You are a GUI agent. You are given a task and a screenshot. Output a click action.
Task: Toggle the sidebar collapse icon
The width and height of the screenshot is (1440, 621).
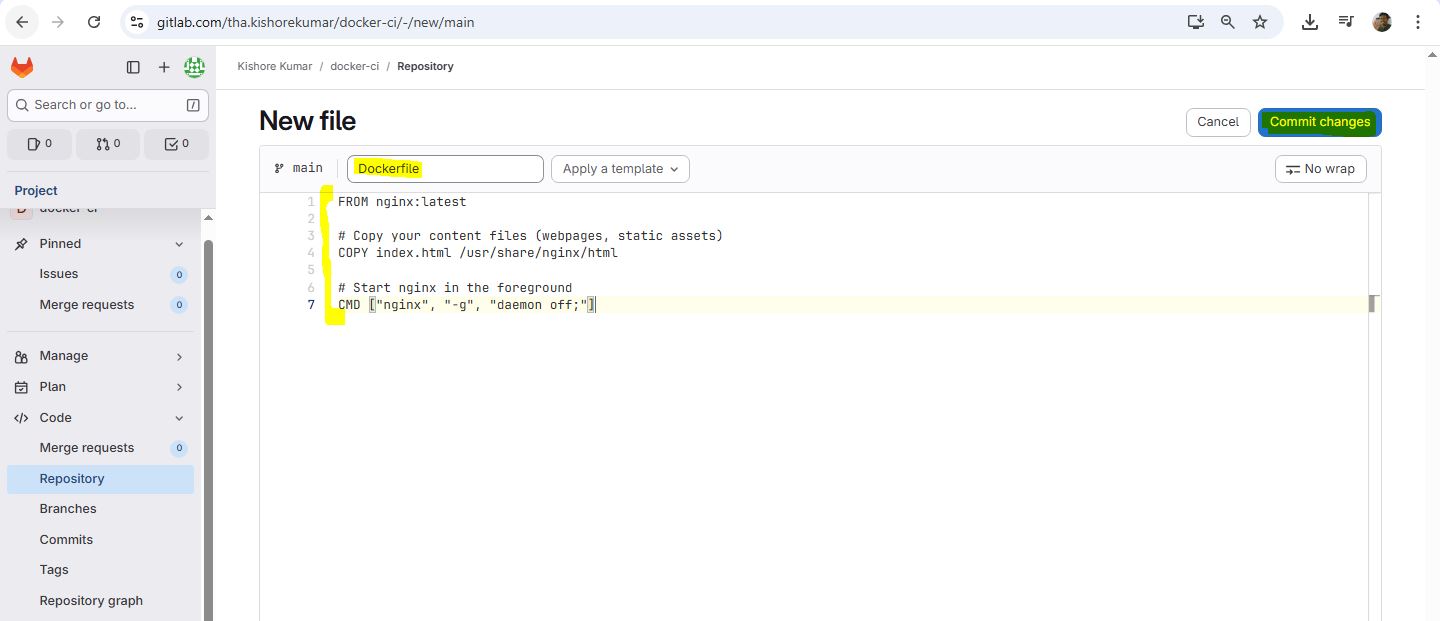click(x=133, y=67)
